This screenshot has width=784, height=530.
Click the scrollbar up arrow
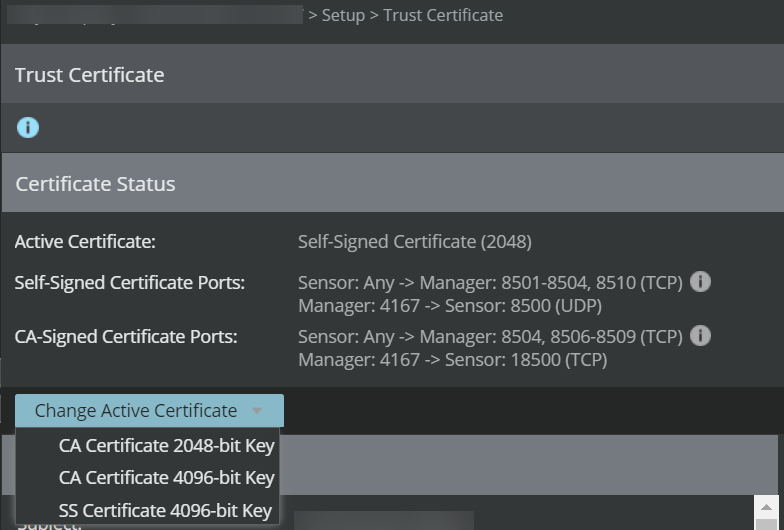point(766,508)
